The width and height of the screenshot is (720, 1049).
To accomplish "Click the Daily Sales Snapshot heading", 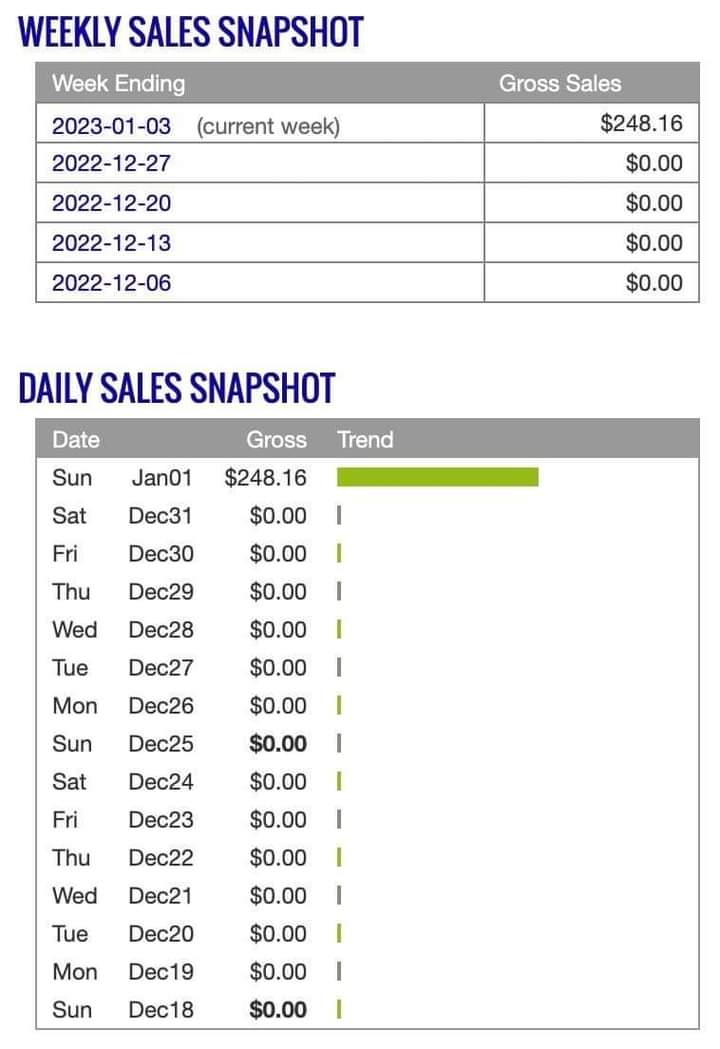I will [x=176, y=388].
